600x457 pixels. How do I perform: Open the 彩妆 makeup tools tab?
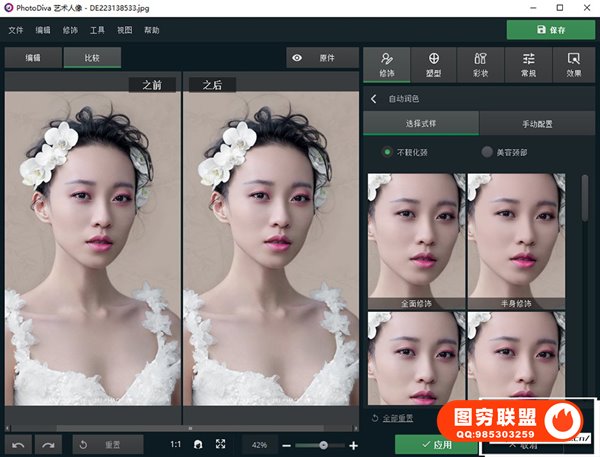[x=480, y=64]
